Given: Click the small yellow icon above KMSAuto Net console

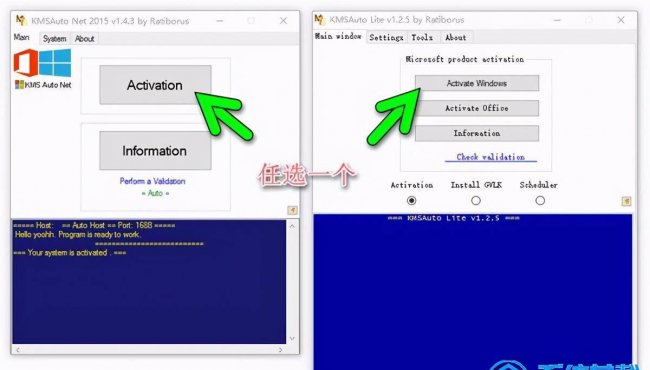Looking at the screenshot, I should (x=292, y=210).
